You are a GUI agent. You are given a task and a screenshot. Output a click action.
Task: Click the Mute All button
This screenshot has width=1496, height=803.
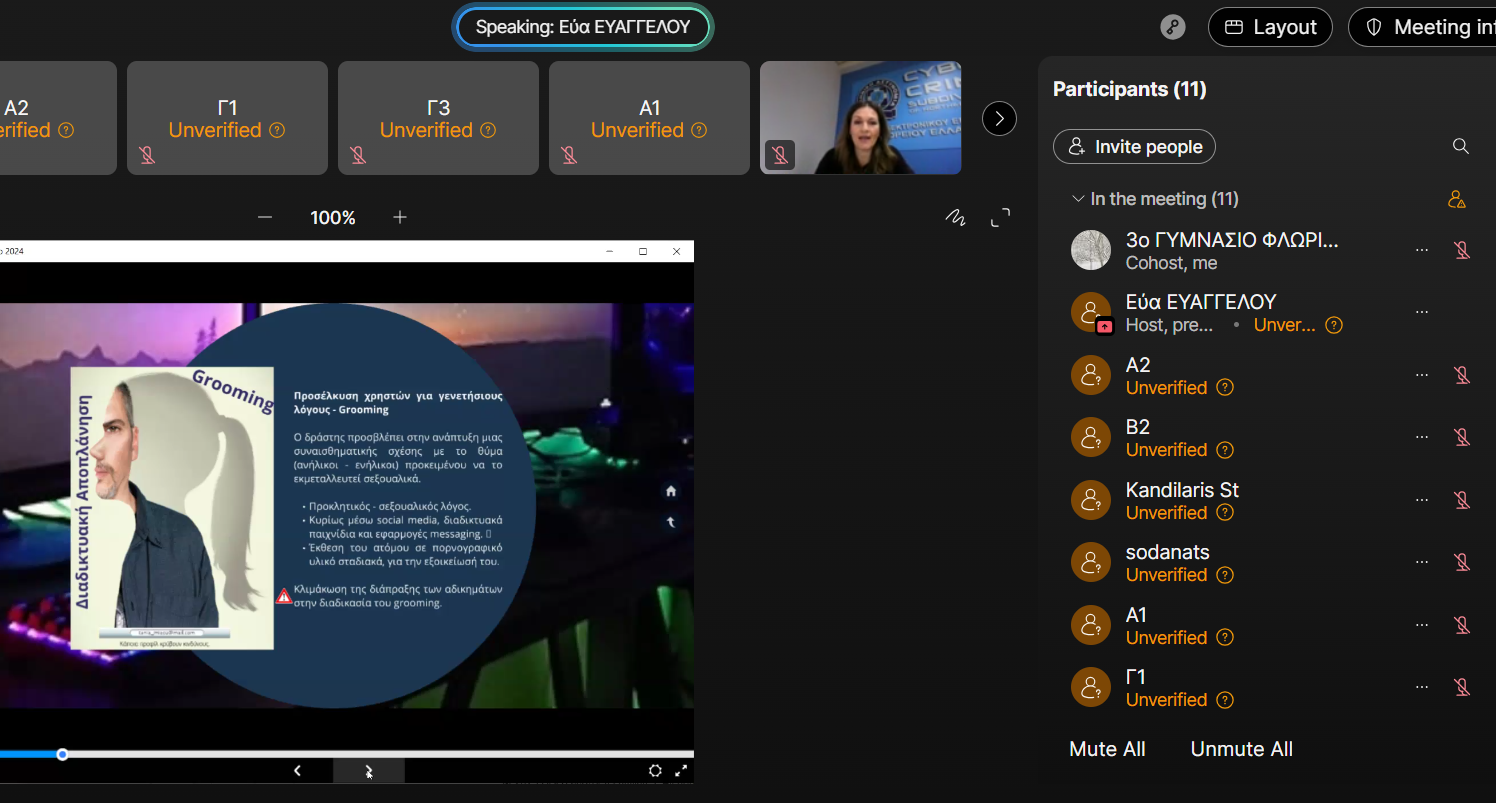pyautogui.click(x=1107, y=749)
